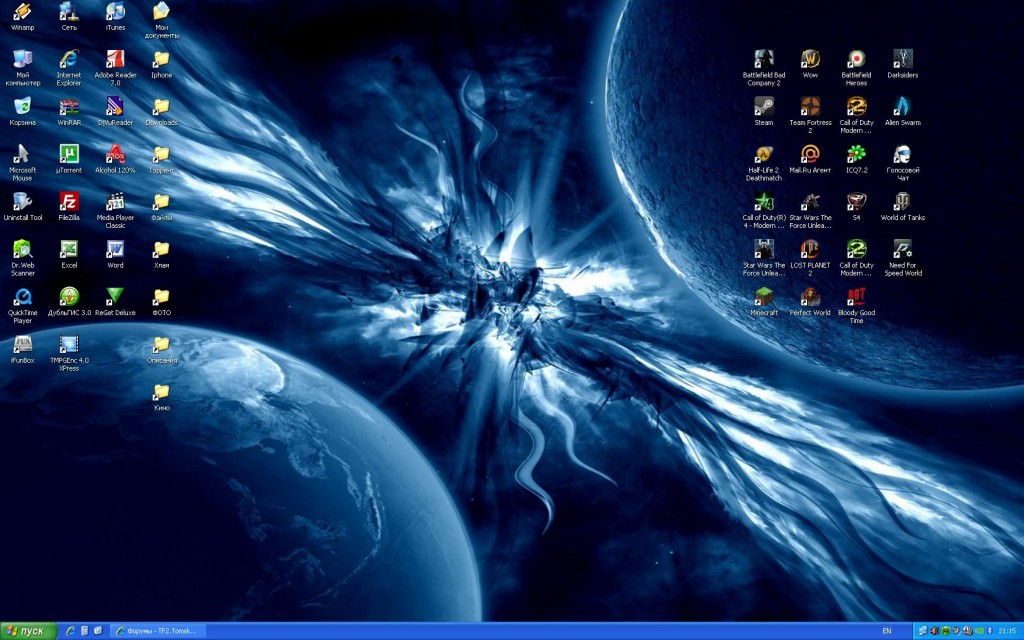Select the Корзина recycle bin
Screen dimensions: 1024x640
point(22,111)
